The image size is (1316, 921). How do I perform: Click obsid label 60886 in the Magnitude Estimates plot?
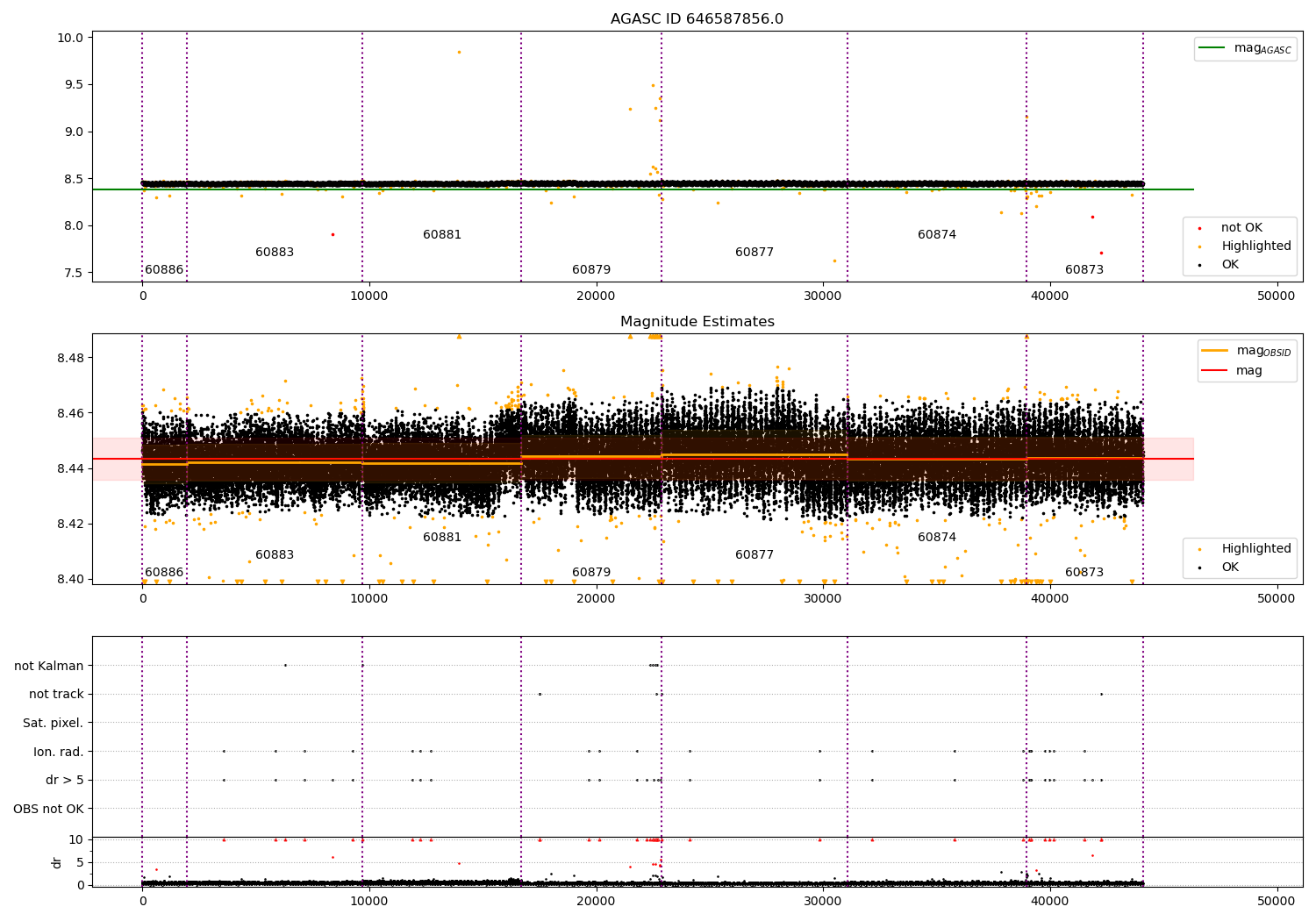click(164, 573)
